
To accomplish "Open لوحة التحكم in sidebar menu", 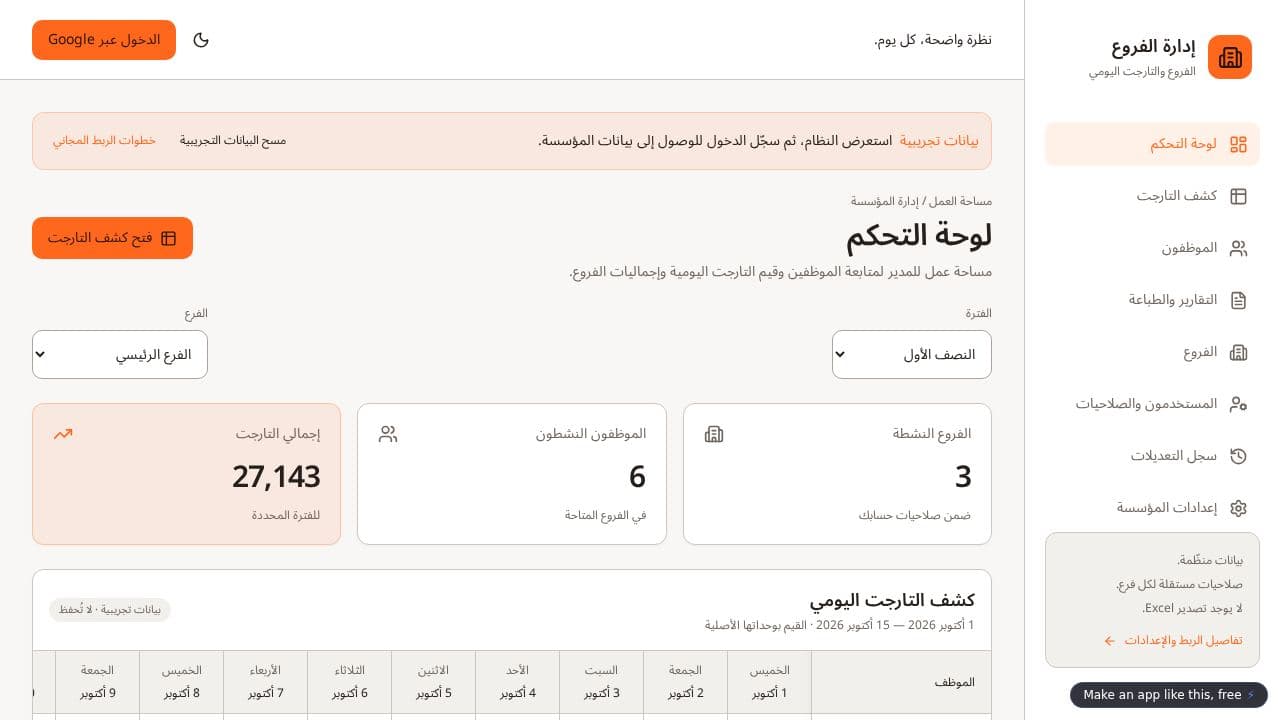I will 1152,144.
